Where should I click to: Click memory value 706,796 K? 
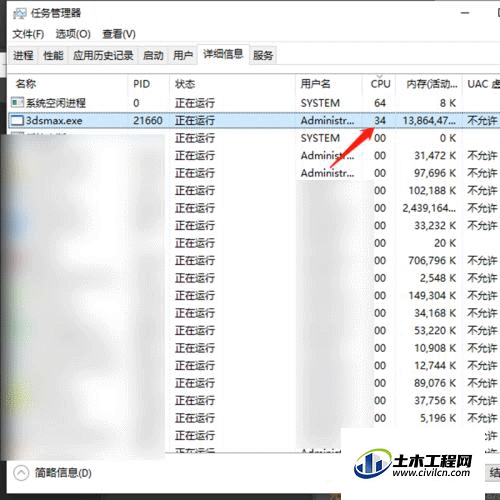pos(432,260)
